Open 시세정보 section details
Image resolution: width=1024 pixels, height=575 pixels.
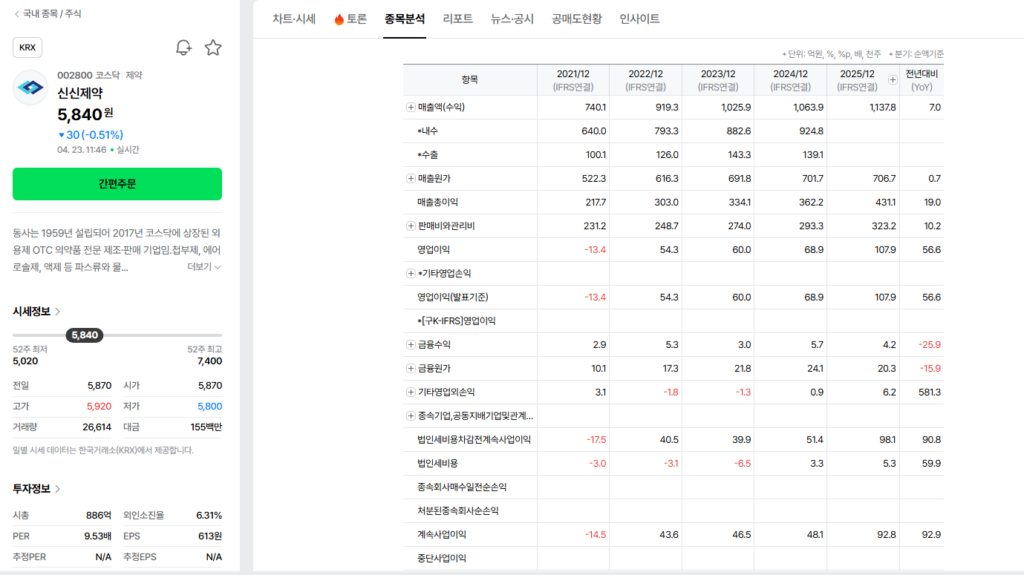tap(37, 312)
